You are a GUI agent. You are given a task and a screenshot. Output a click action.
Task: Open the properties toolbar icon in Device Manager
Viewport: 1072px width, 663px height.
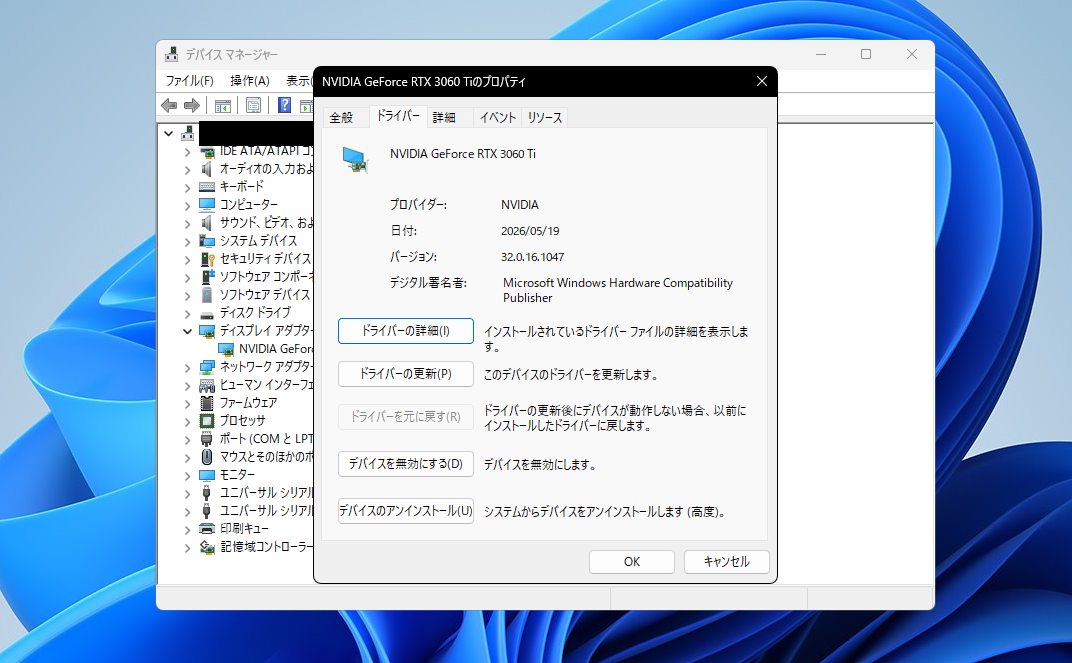click(x=253, y=105)
